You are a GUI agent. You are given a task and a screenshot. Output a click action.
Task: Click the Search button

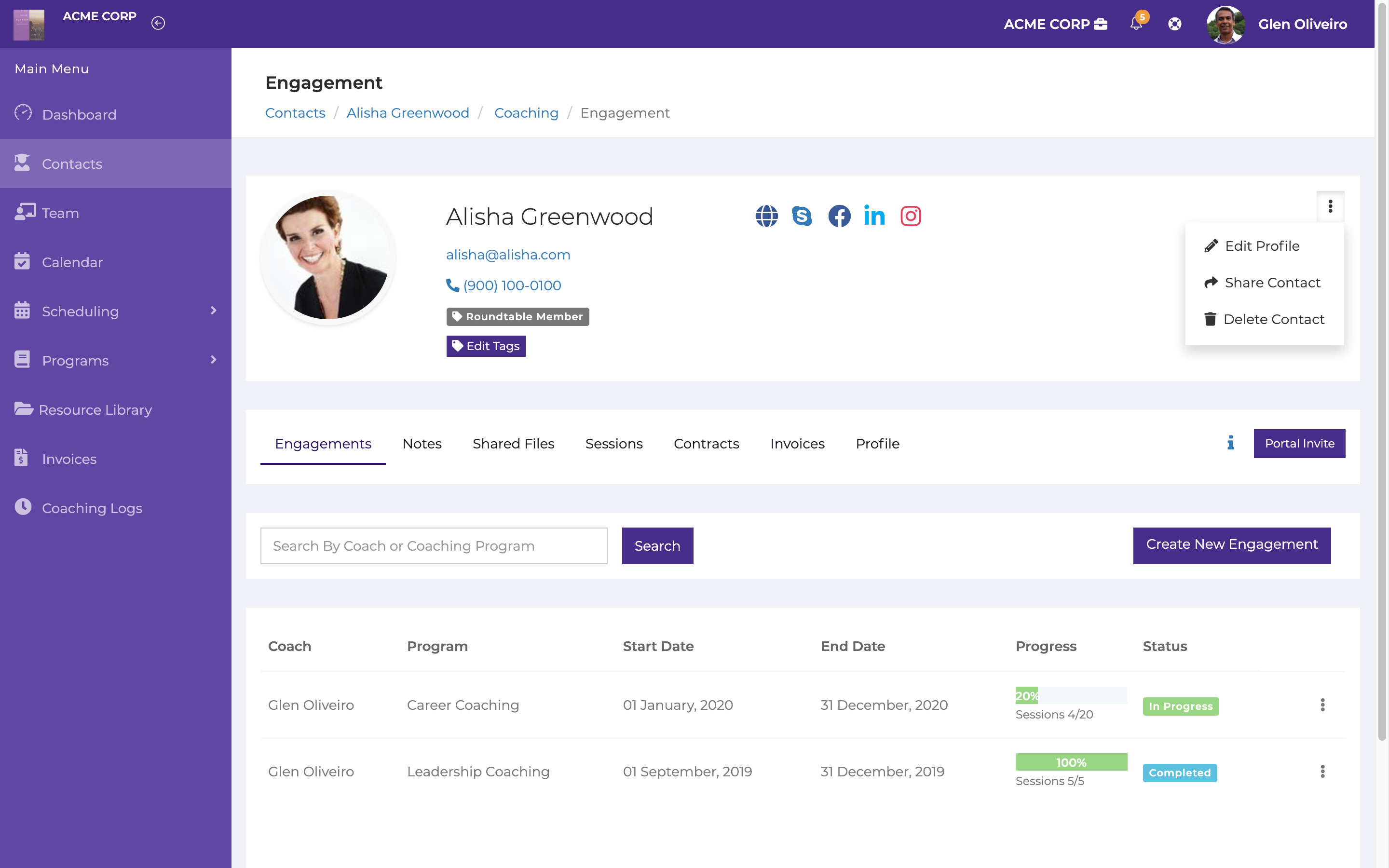tap(657, 545)
